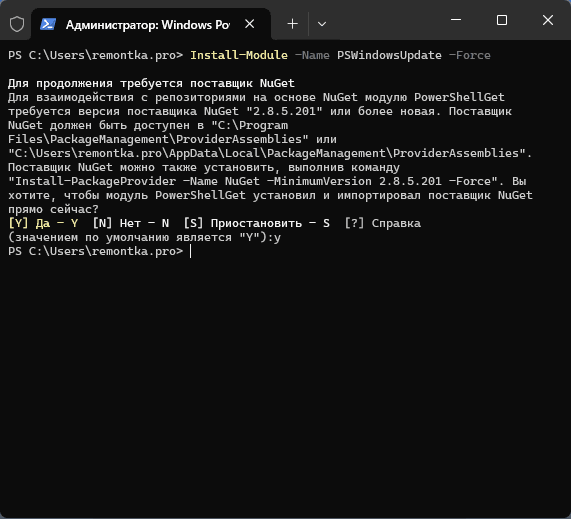Click the first PS C:\Users\remontka.pro> prompt
Screen dimensions: 571x519
coord(95,55)
